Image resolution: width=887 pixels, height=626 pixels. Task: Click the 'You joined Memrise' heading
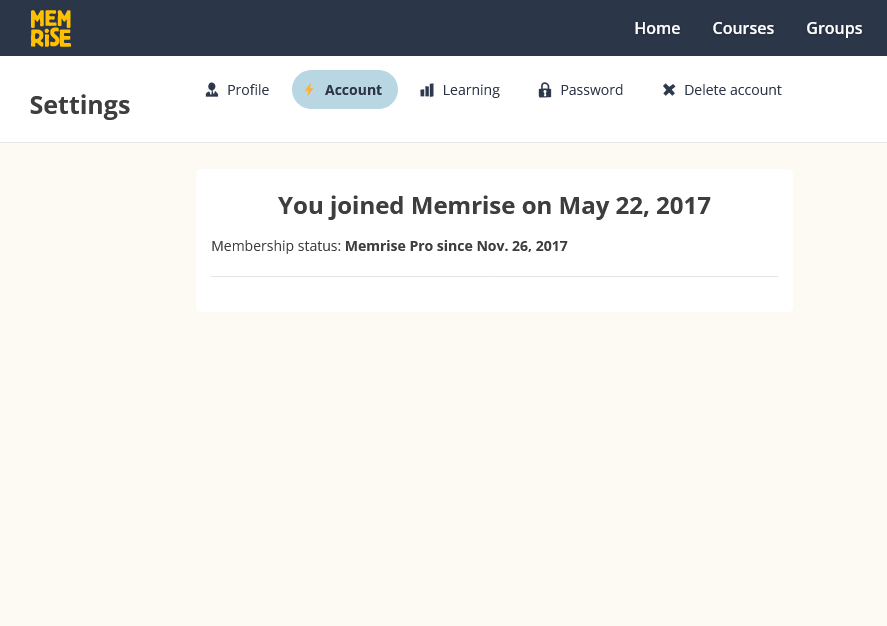click(x=494, y=206)
